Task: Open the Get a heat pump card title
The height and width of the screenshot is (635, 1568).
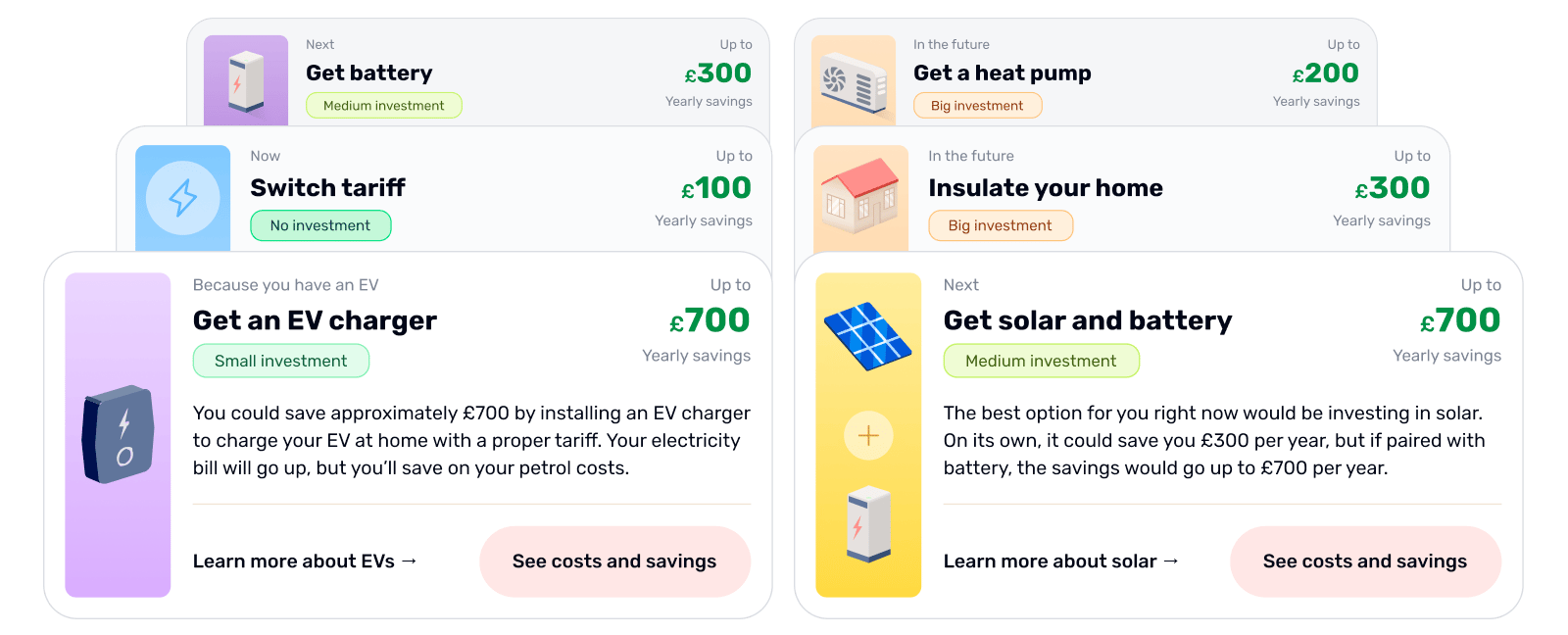Action: point(1002,73)
